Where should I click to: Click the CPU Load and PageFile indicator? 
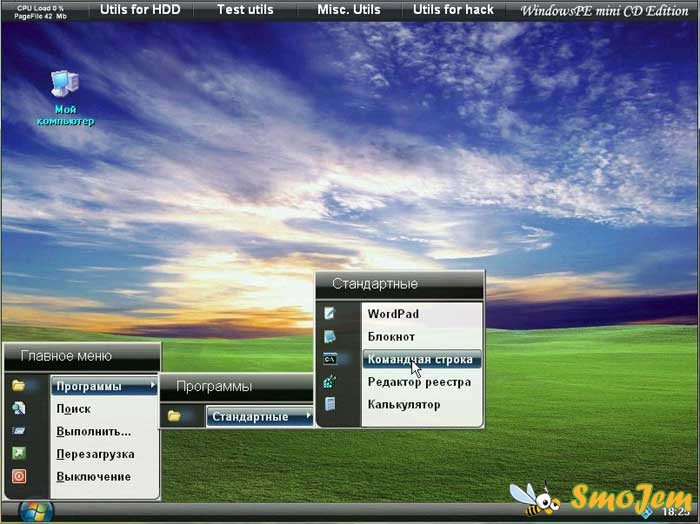click(x=40, y=12)
